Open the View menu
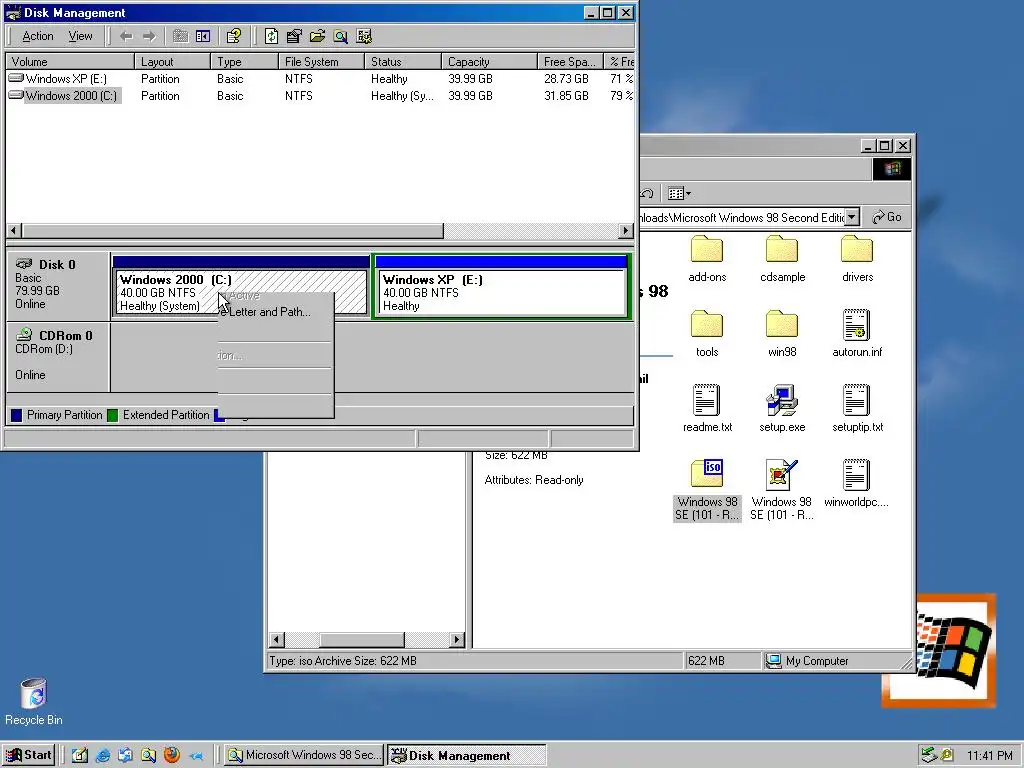The width and height of the screenshot is (1024, 768). [x=80, y=36]
